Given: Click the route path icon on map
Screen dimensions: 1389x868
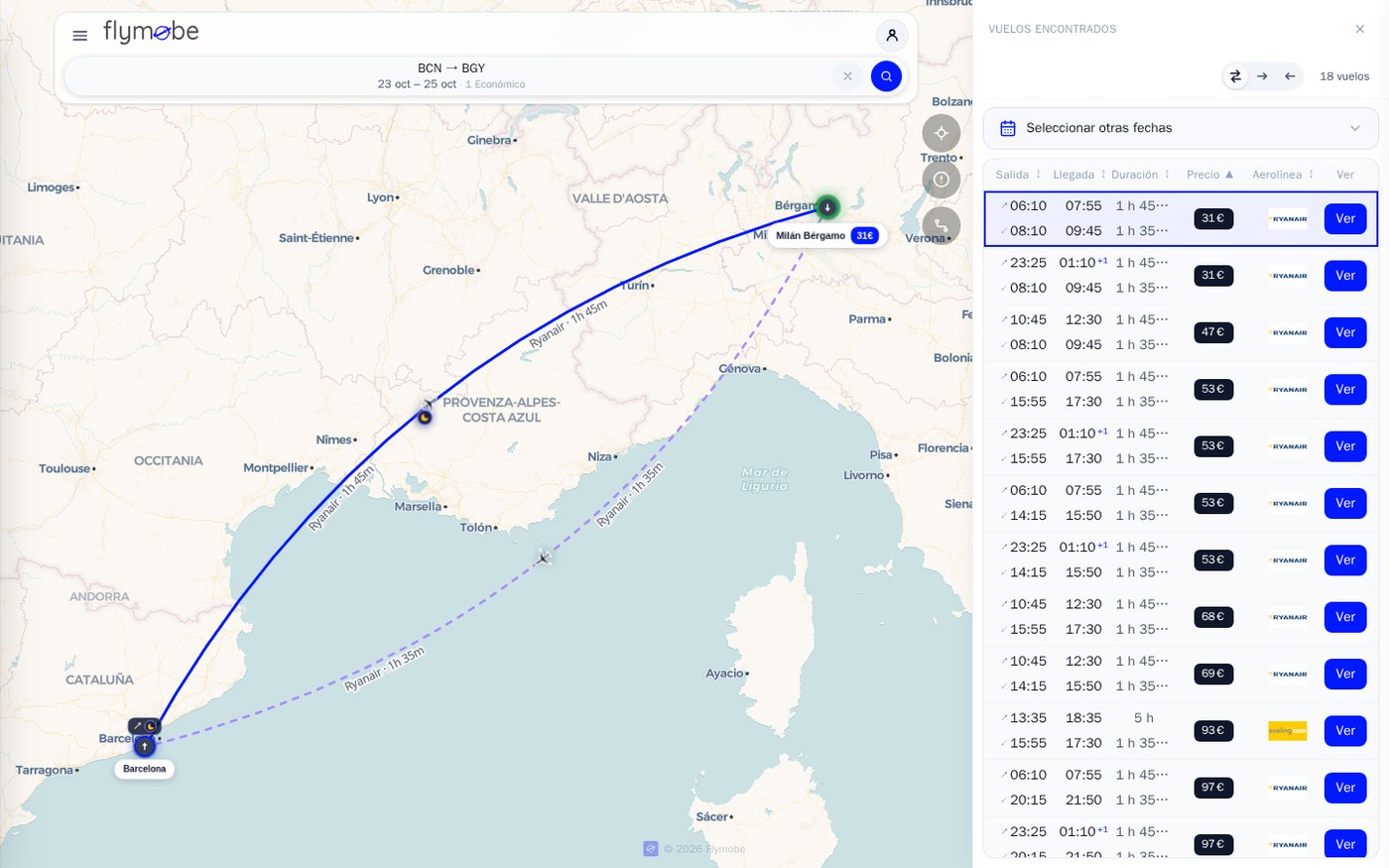Looking at the screenshot, I should click(942, 226).
